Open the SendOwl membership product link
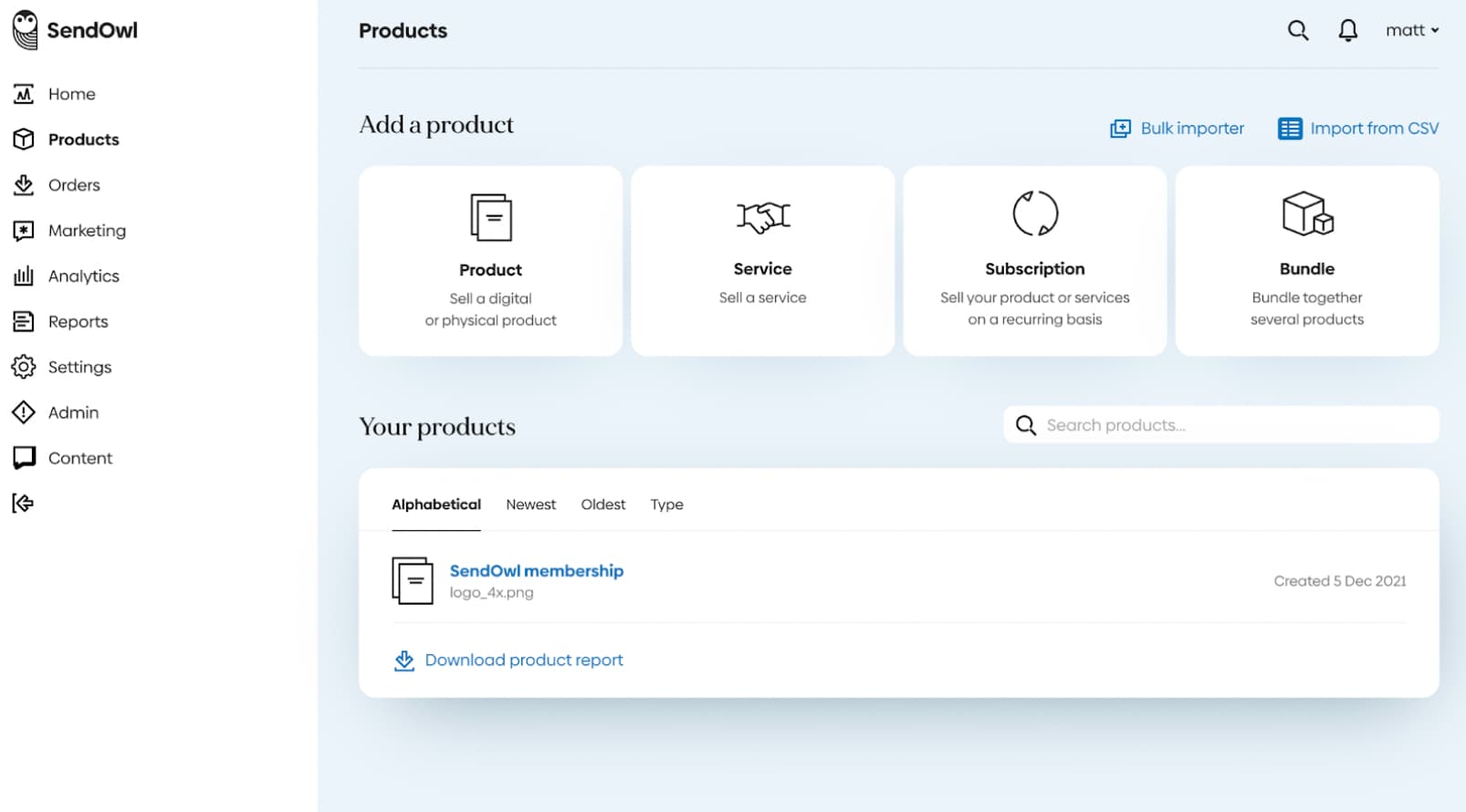Image resolution: width=1466 pixels, height=812 pixels. 536,571
